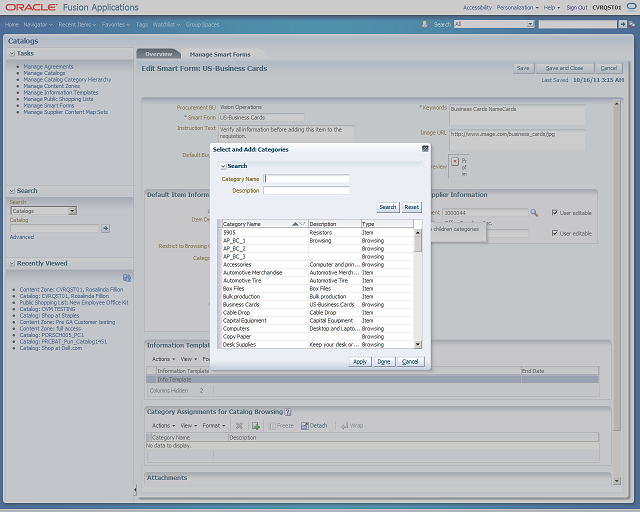The image size is (640, 512).
Task: Open the Catalogs search dropdown
Action: click(x=72, y=211)
